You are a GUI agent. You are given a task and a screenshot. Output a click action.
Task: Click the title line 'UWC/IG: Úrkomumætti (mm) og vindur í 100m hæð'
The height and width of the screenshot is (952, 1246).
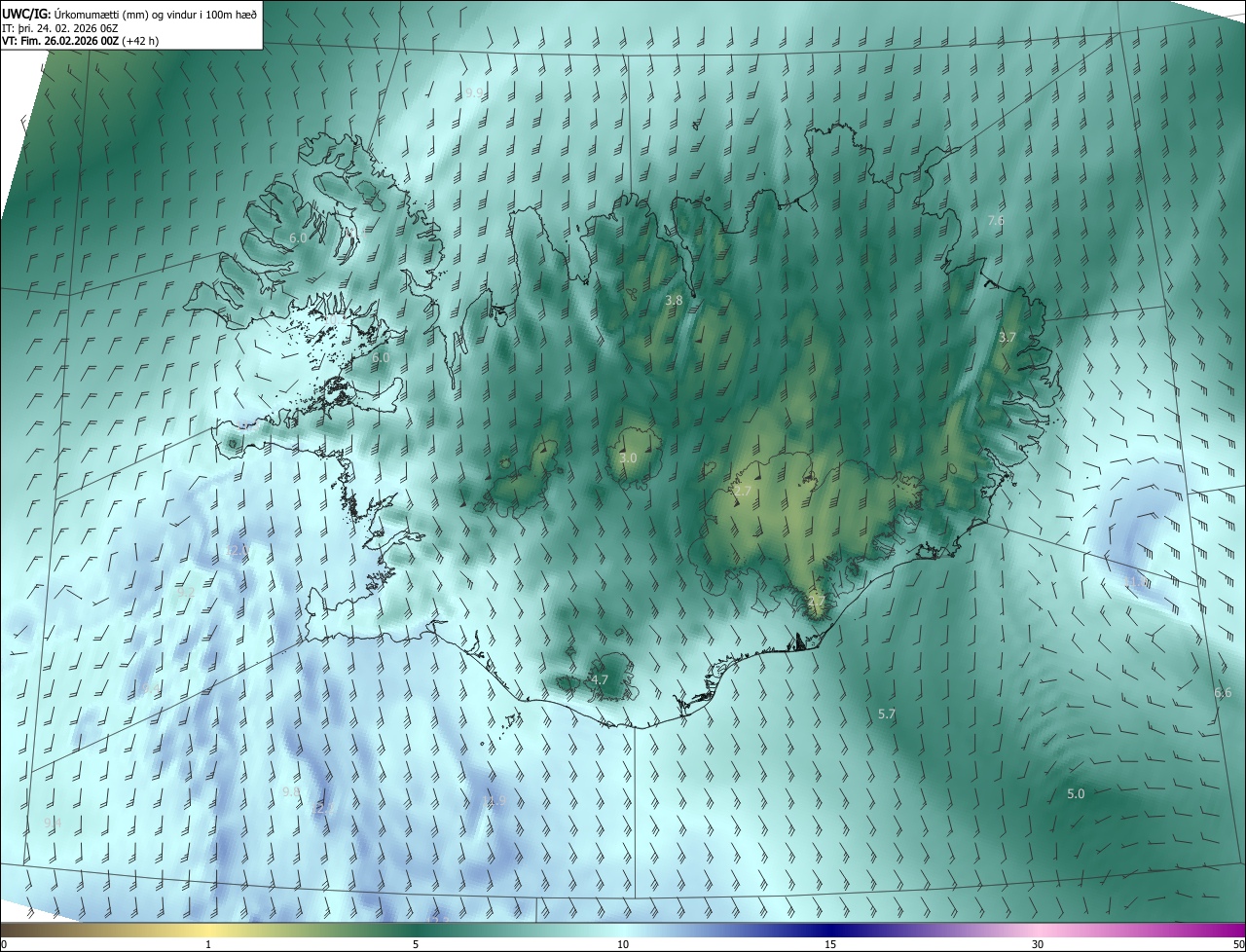[129, 14]
